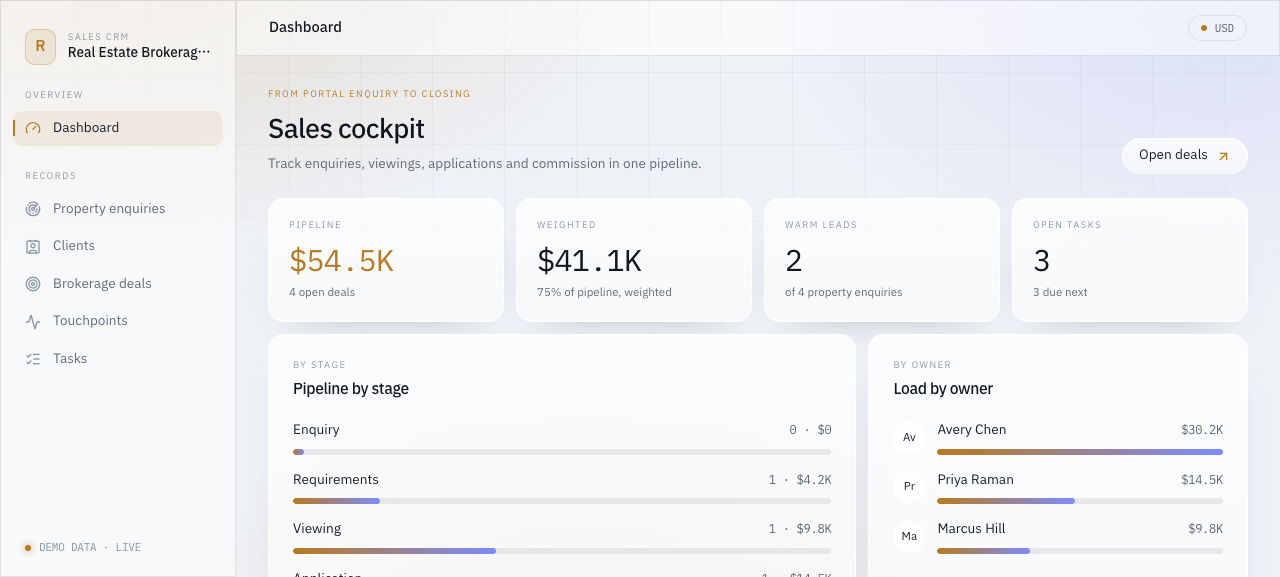Viewport: 1280px width, 577px height.
Task: Click the "Load by owner" heading
Action: tap(943, 389)
